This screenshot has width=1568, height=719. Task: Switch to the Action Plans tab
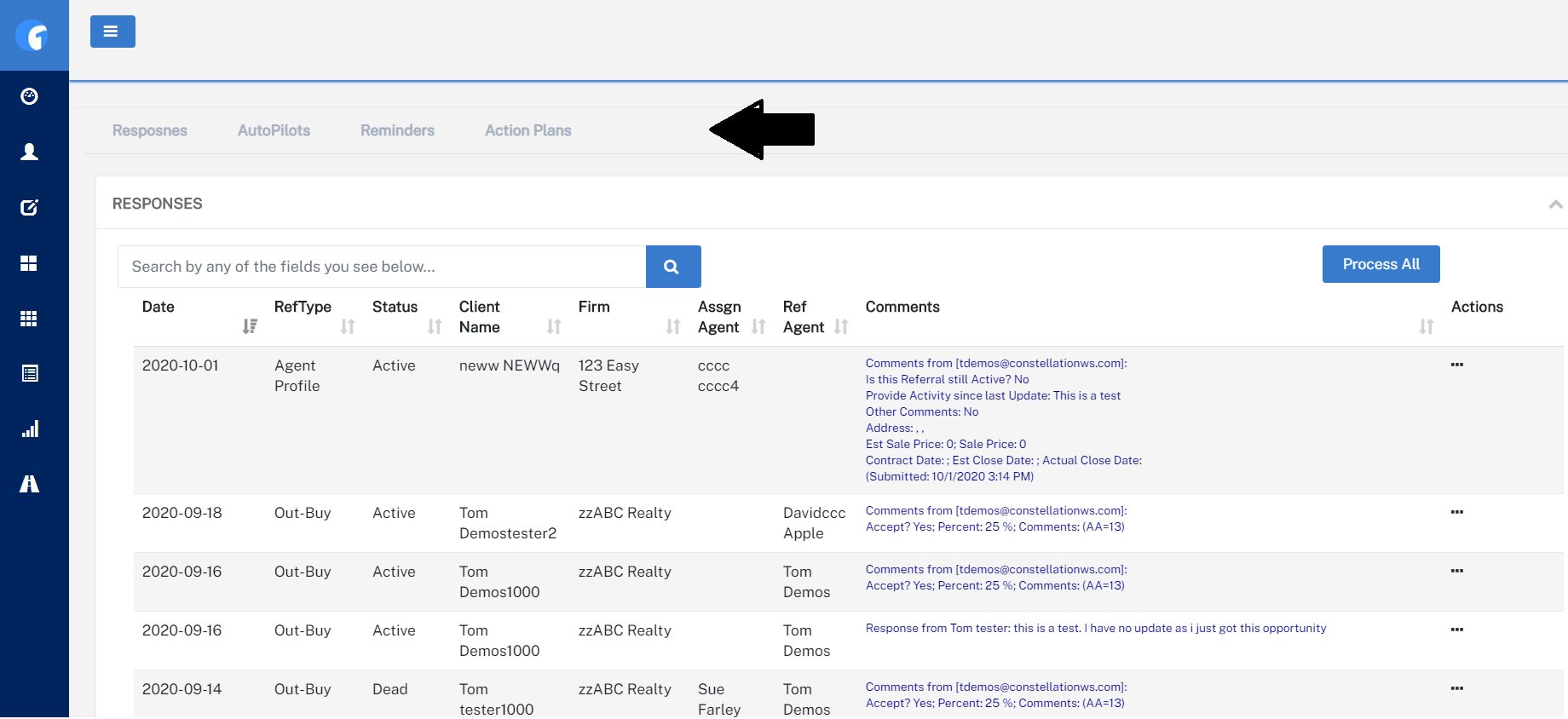(527, 130)
